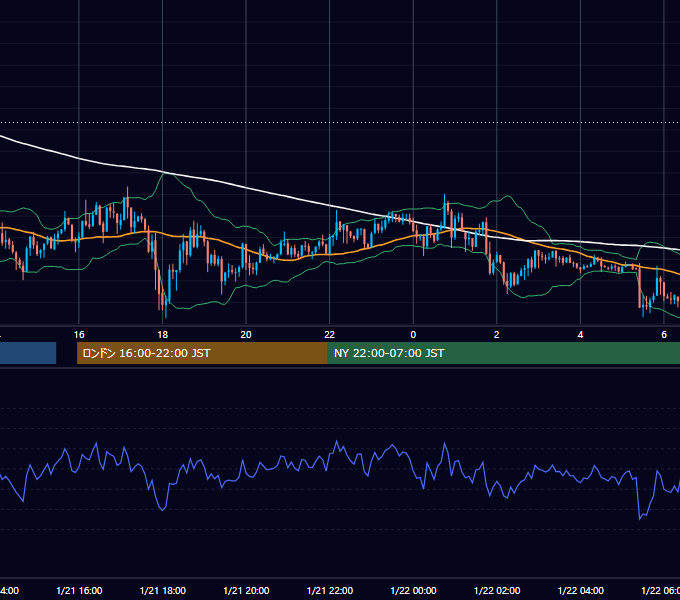Click the NY 22:00-07:00 JST session bar
The height and width of the screenshot is (600, 680).
pyautogui.click(x=503, y=353)
